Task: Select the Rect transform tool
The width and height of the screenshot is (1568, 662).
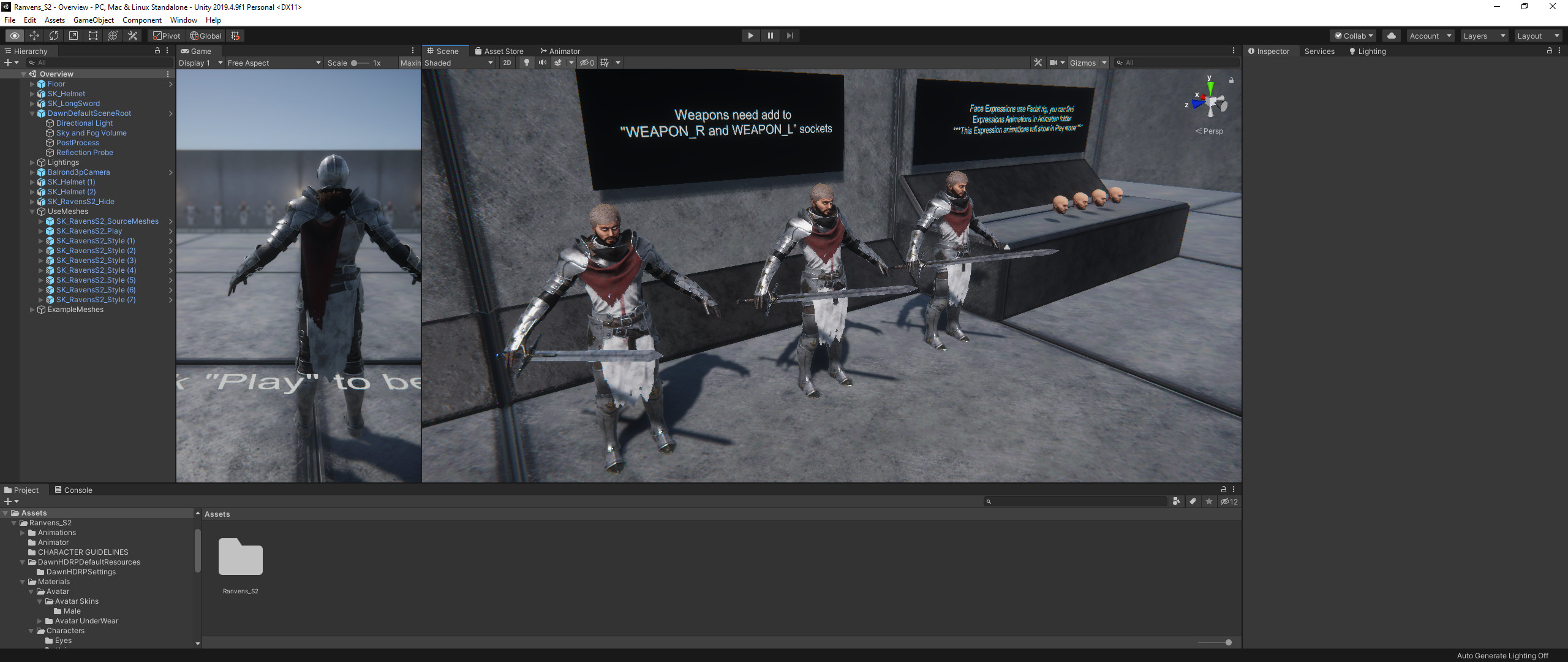Action: tap(93, 36)
